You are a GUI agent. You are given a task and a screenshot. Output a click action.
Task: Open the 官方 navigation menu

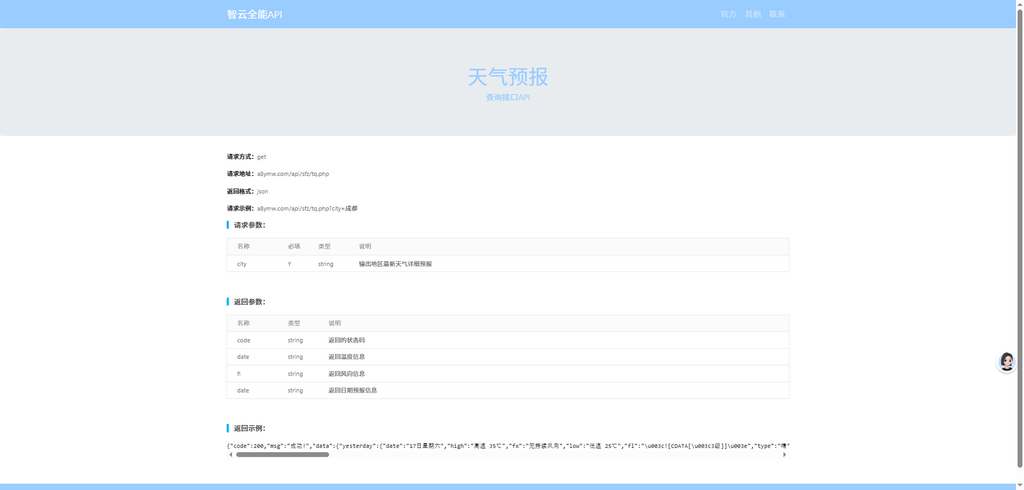coord(728,14)
